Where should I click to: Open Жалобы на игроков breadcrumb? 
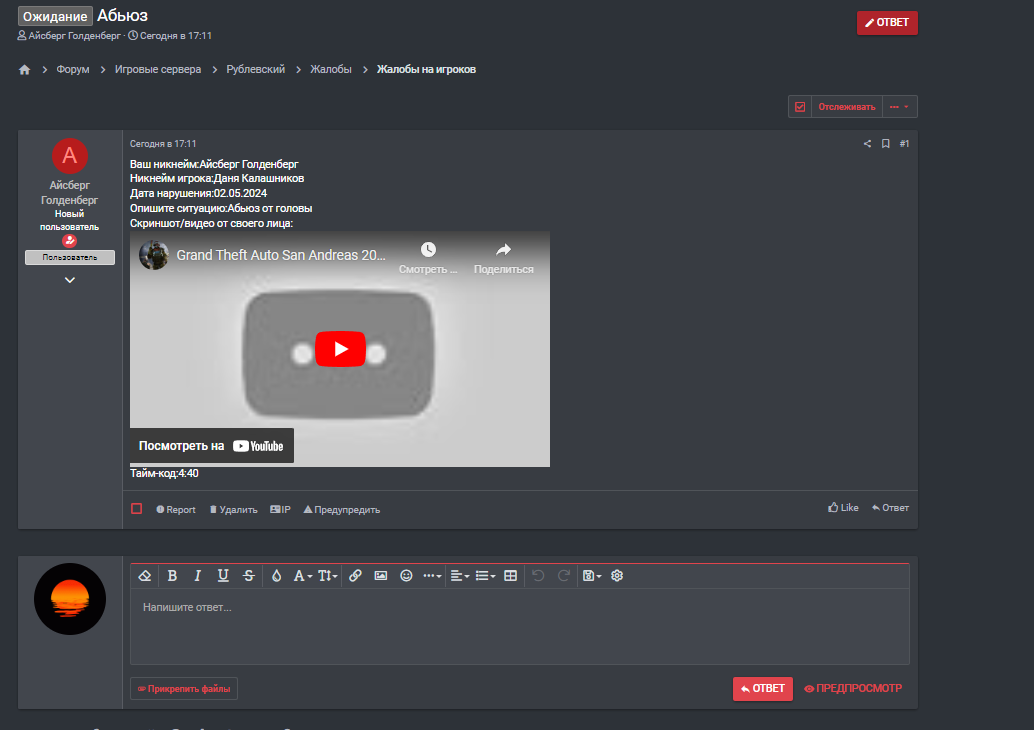point(426,69)
